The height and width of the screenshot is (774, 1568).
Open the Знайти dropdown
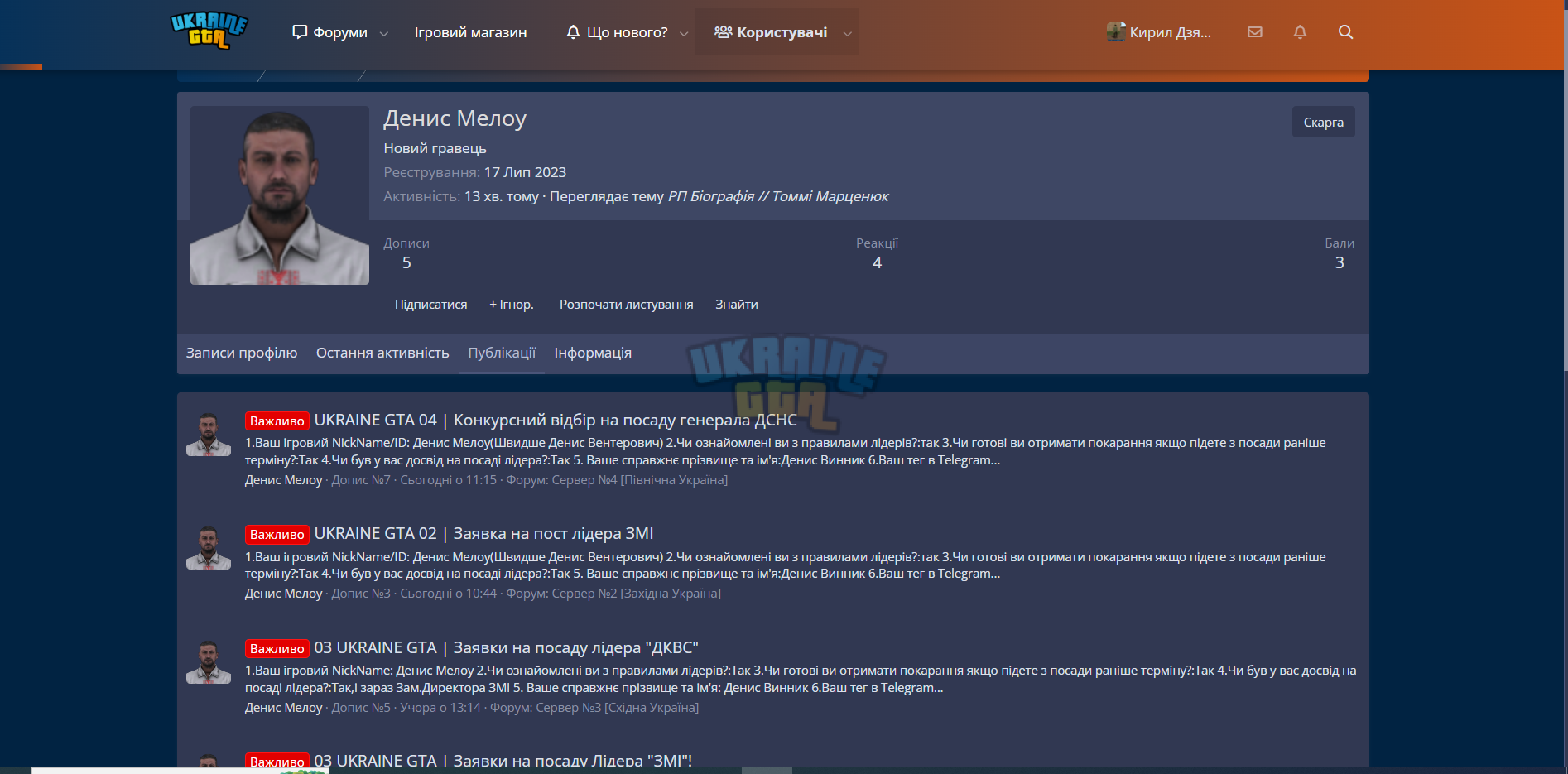click(737, 305)
